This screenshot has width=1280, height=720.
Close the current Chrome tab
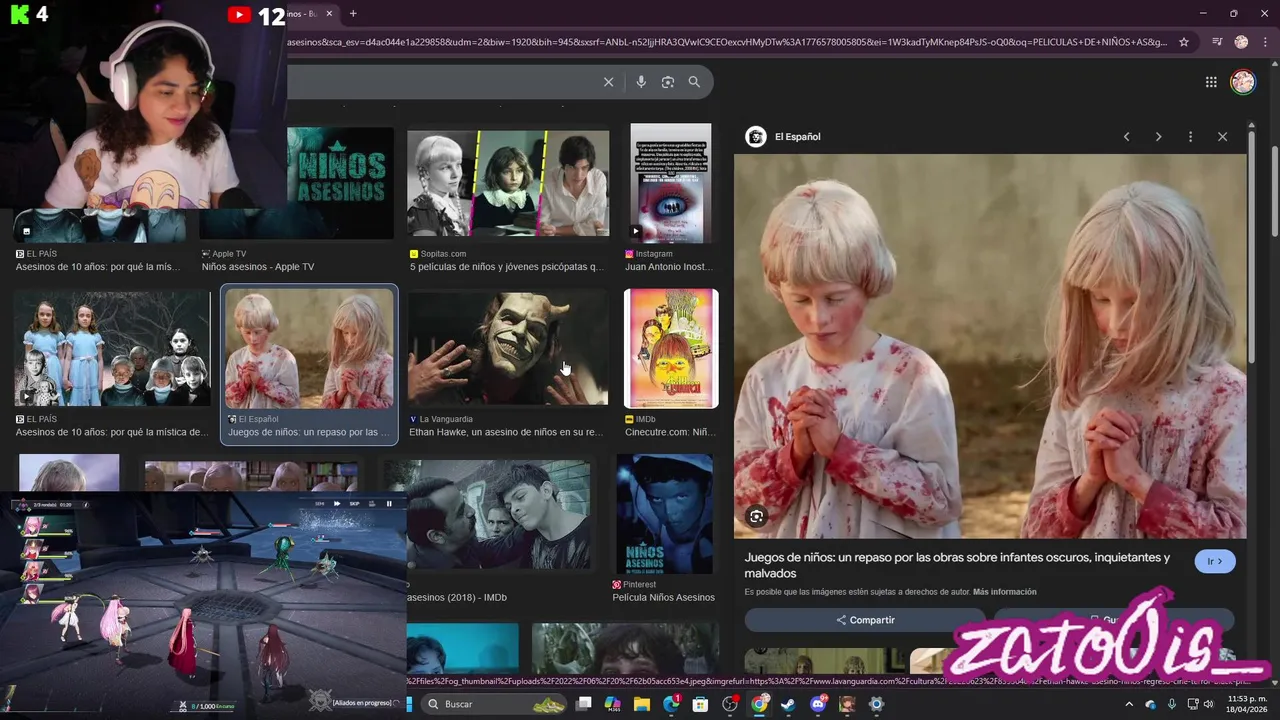point(329,14)
